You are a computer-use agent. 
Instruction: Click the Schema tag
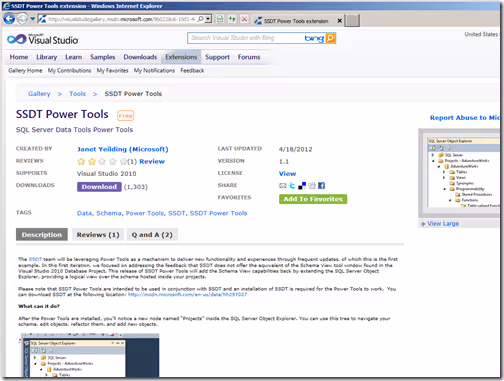(x=109, y=213)
